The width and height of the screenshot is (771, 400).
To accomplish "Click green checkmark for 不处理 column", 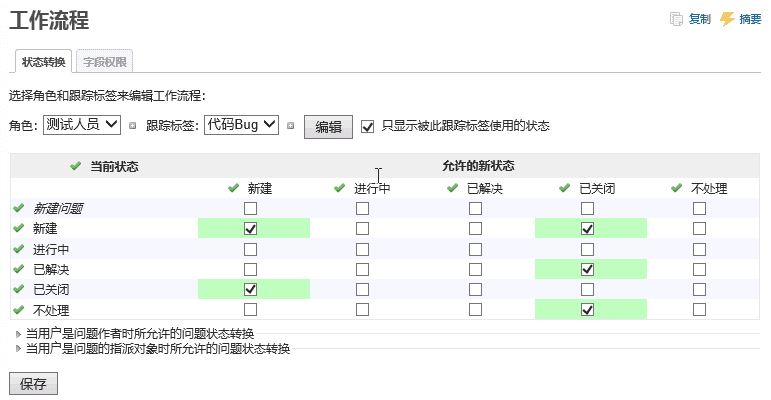I will tap(677, 188).
